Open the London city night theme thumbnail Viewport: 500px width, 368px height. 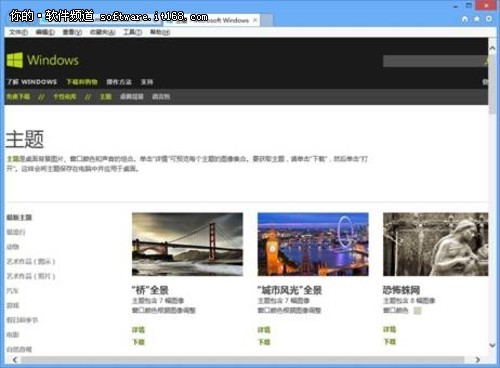(x=313, y=244)
